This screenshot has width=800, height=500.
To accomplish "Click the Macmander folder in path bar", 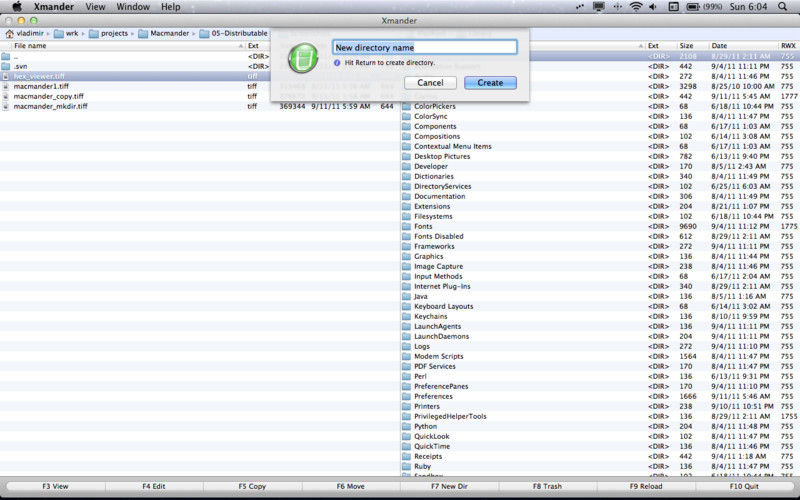I will click(x=163, y=33).
